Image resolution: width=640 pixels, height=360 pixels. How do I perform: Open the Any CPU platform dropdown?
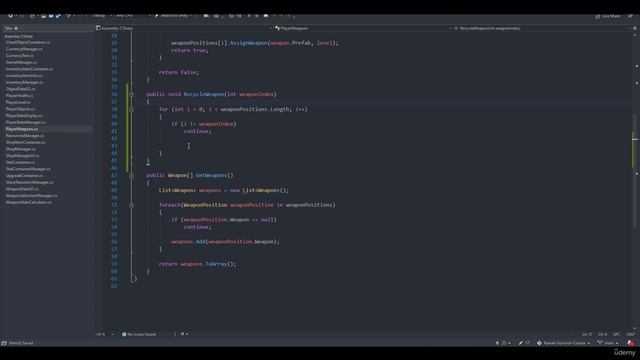pyautogui.click(x=133, y=16)
